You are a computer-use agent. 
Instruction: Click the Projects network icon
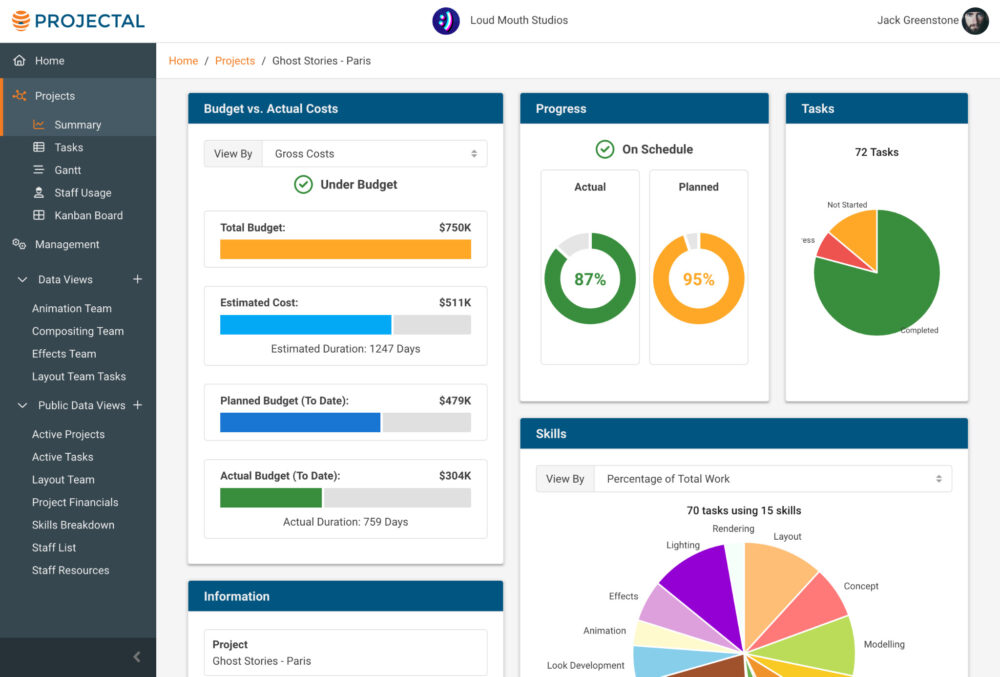click(20, 96)
